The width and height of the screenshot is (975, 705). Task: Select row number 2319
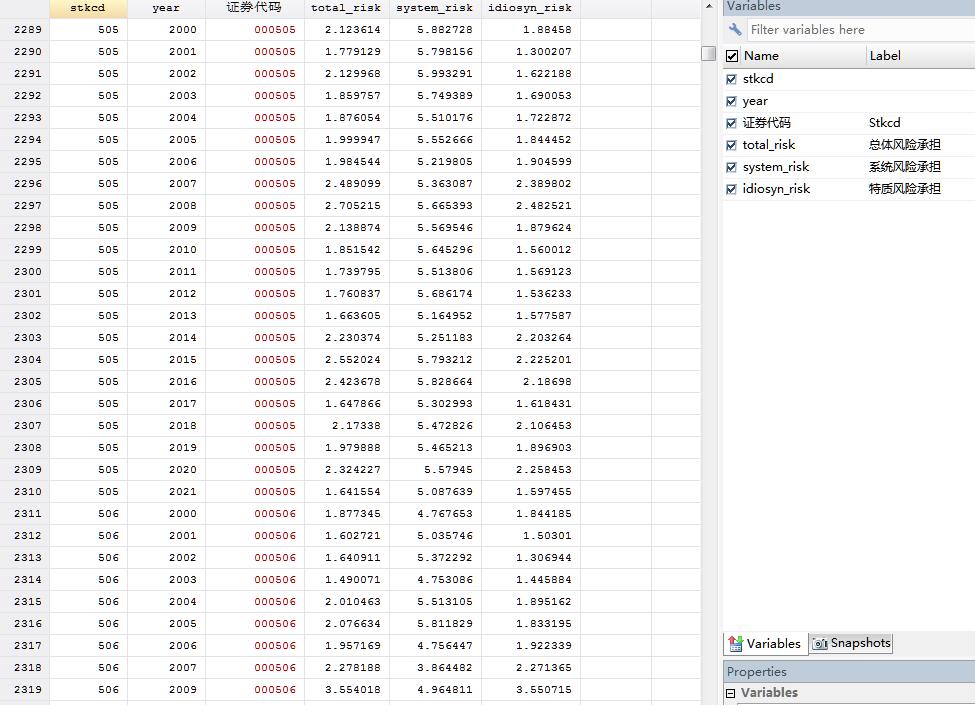point(25,689)
